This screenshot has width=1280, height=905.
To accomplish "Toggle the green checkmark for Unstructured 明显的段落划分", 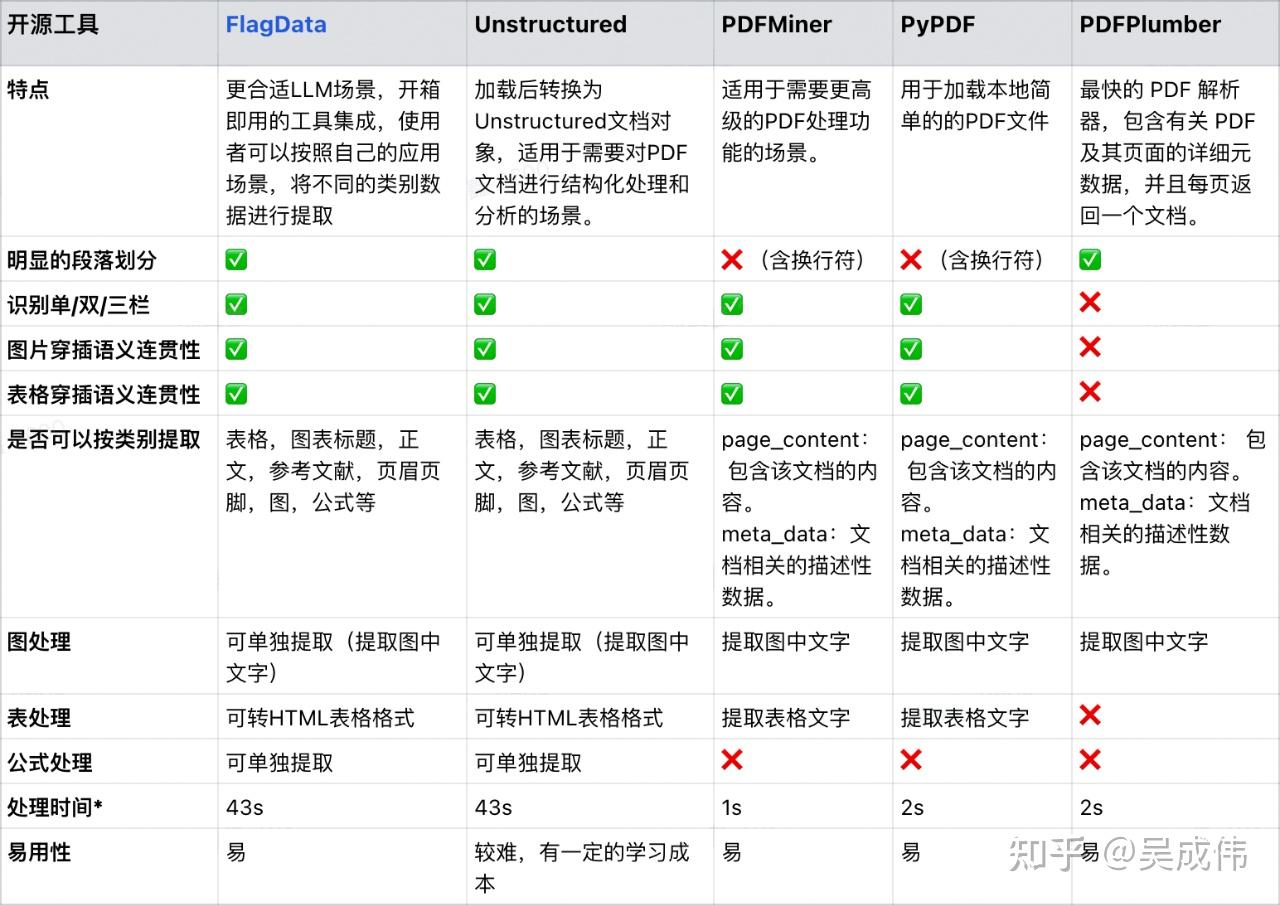I will [x=484, y=259].
